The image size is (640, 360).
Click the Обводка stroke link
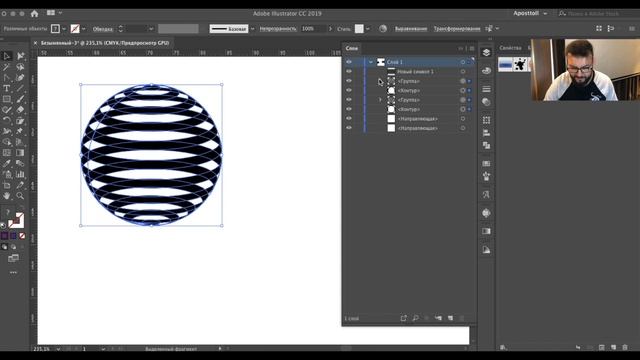[x=103, y=29]
